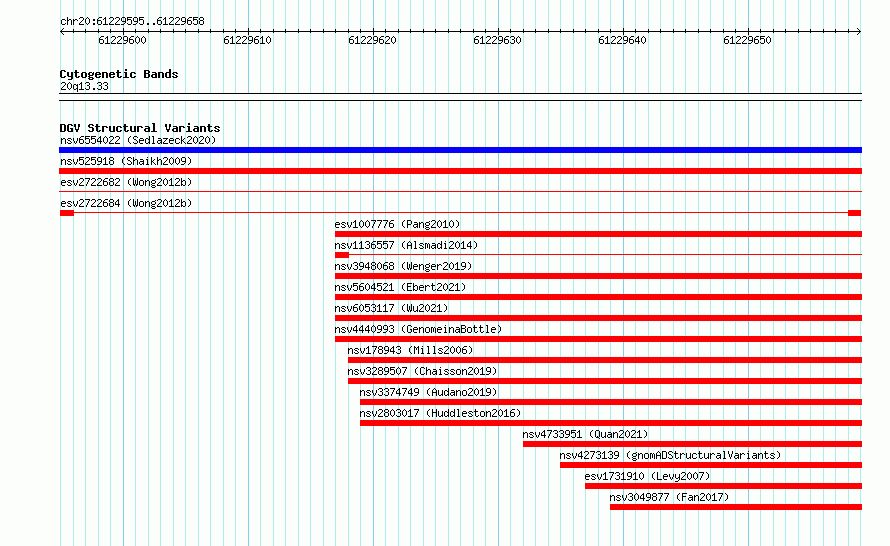Viewport: 890px width, 546px height.
Task: Select the red bar under nsv6053117
Action: [598, 318]
